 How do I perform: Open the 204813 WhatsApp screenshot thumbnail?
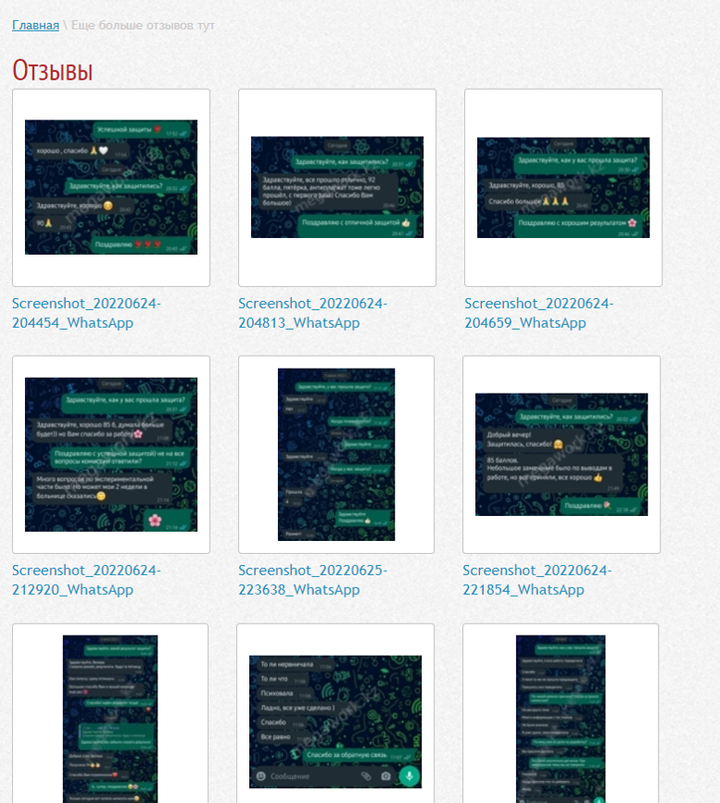pos(337,187)
